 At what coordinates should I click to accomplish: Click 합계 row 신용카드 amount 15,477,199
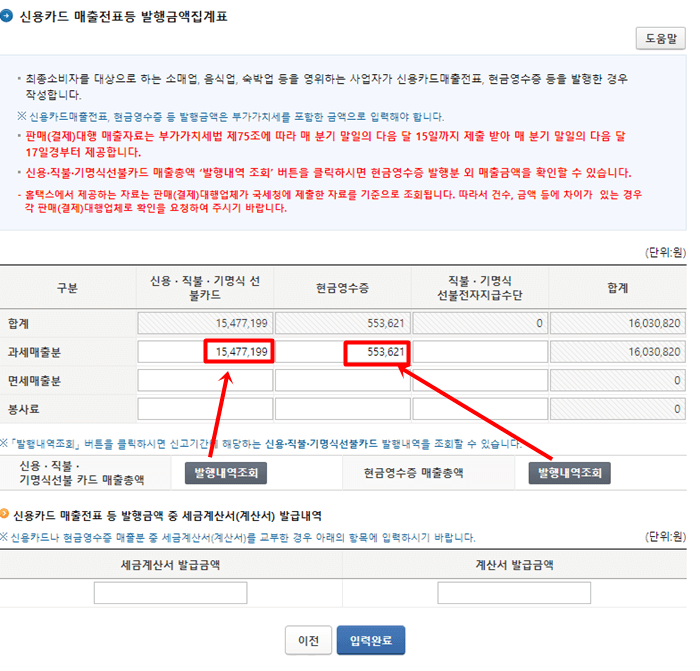(x=205, y=323)
